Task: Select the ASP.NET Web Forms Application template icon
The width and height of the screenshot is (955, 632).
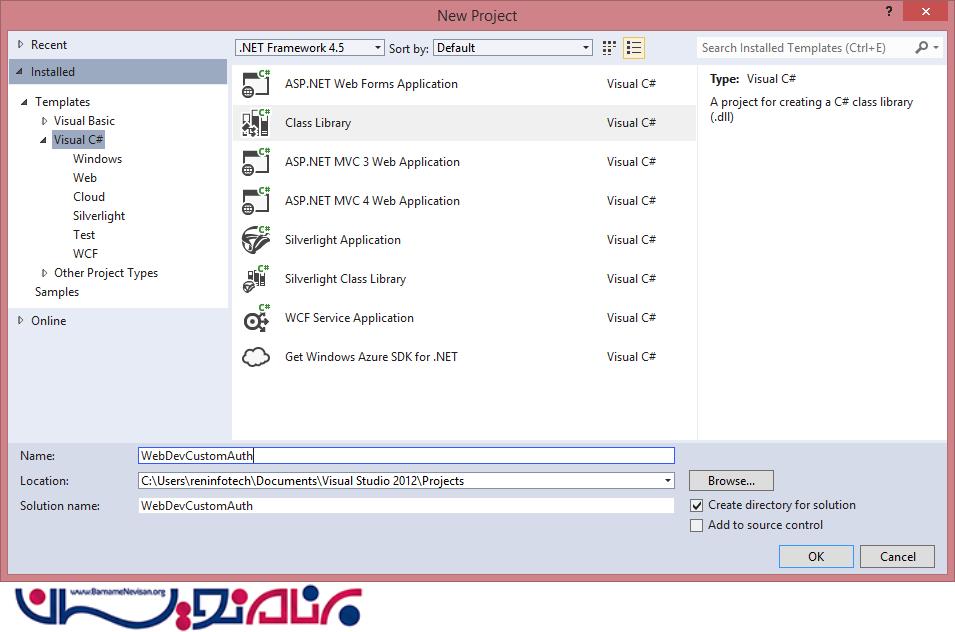Action: [x=256, y=84]
